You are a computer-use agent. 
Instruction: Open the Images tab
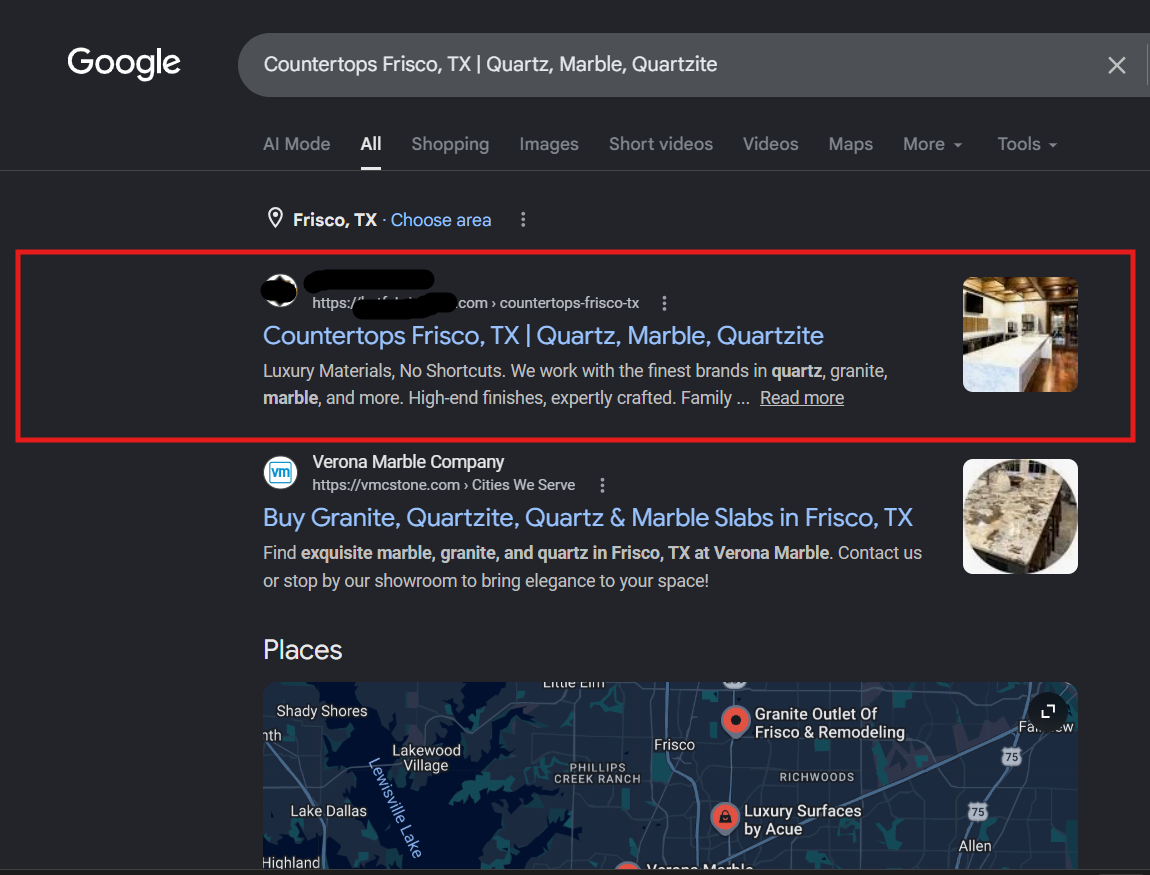point(549,144)
